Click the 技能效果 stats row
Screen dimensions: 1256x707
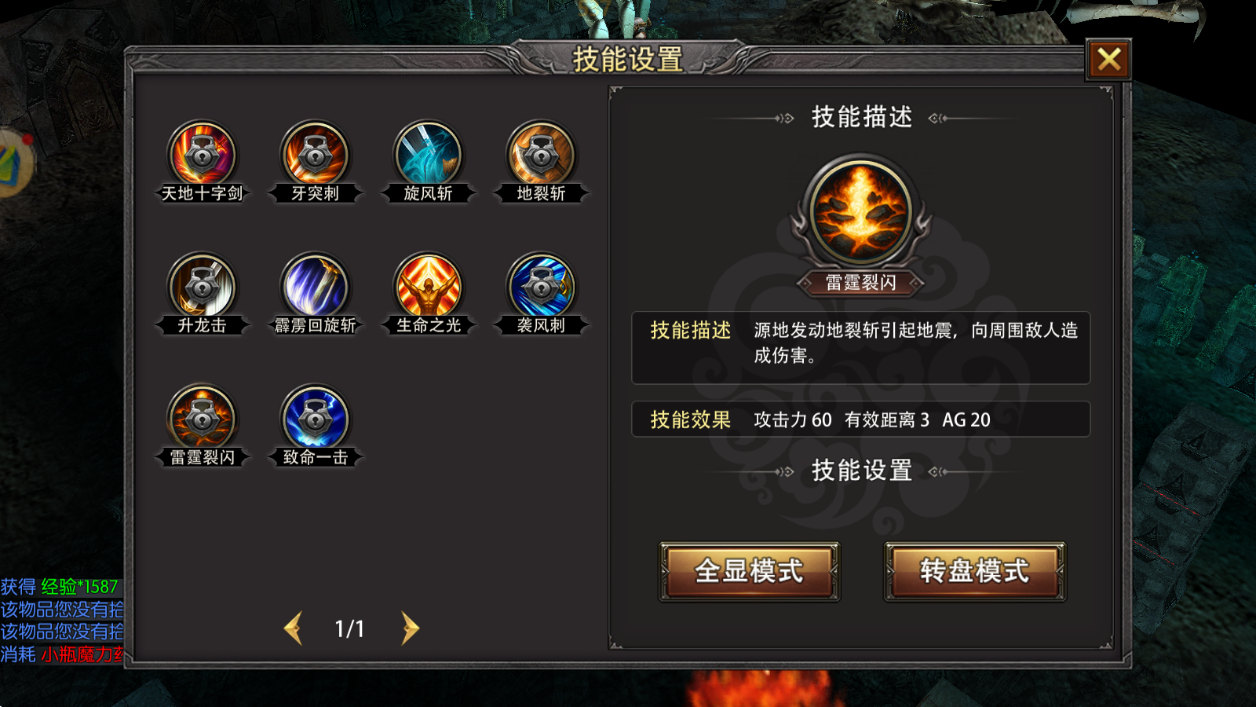click(861, 419)
